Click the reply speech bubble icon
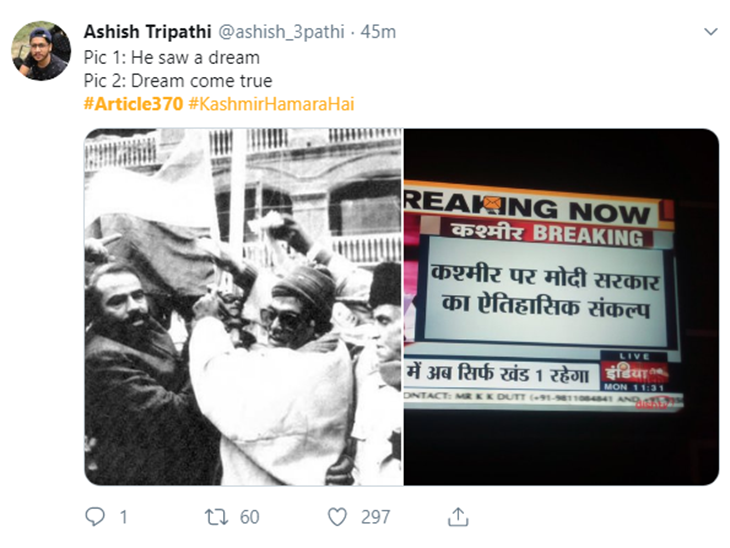The image size is (730, 548). (x=95, y=516)
